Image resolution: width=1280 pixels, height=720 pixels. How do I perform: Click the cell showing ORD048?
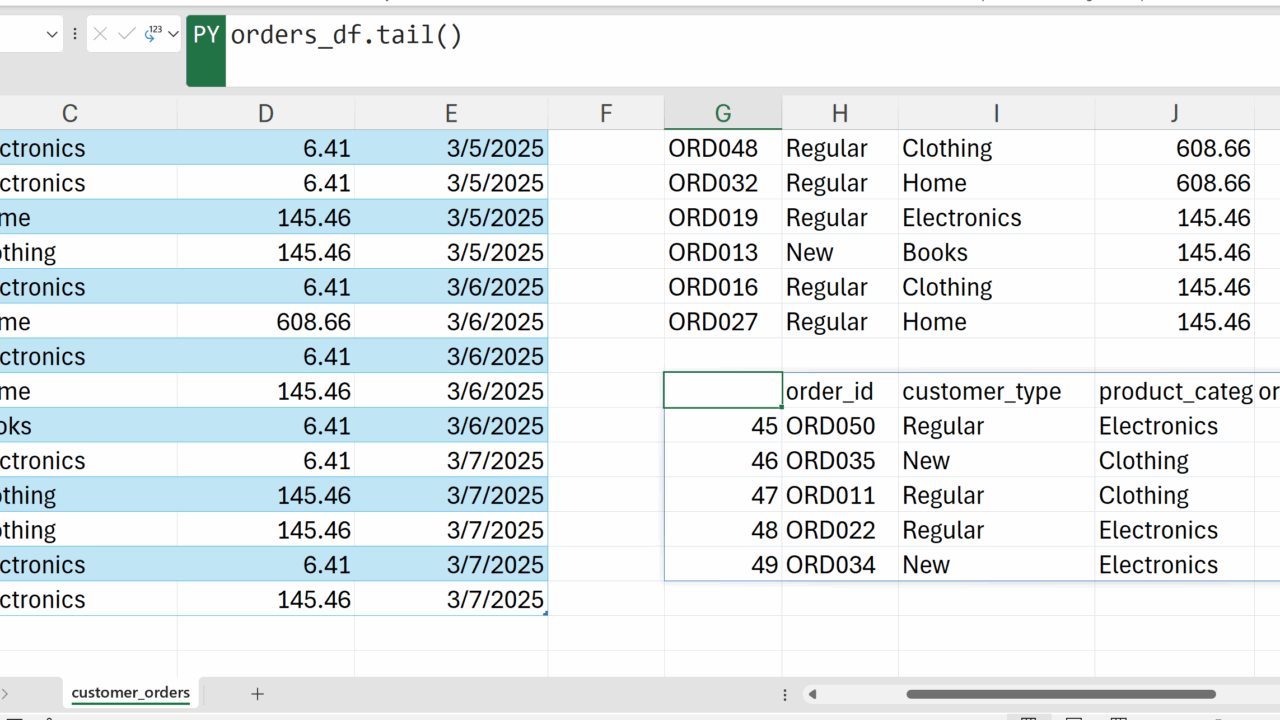[713, 148]
